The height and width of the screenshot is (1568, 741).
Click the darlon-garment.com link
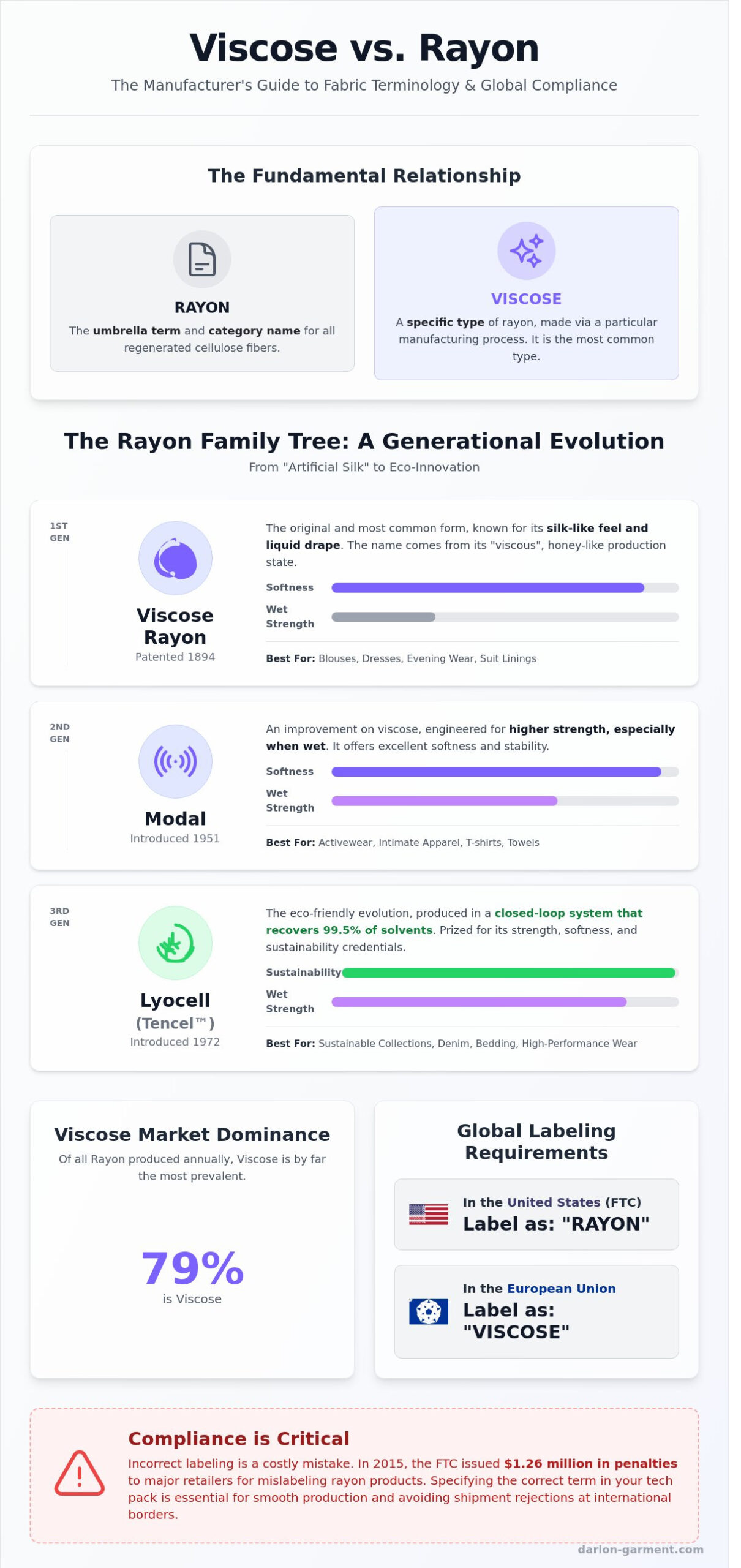[x=641, y=1549]
